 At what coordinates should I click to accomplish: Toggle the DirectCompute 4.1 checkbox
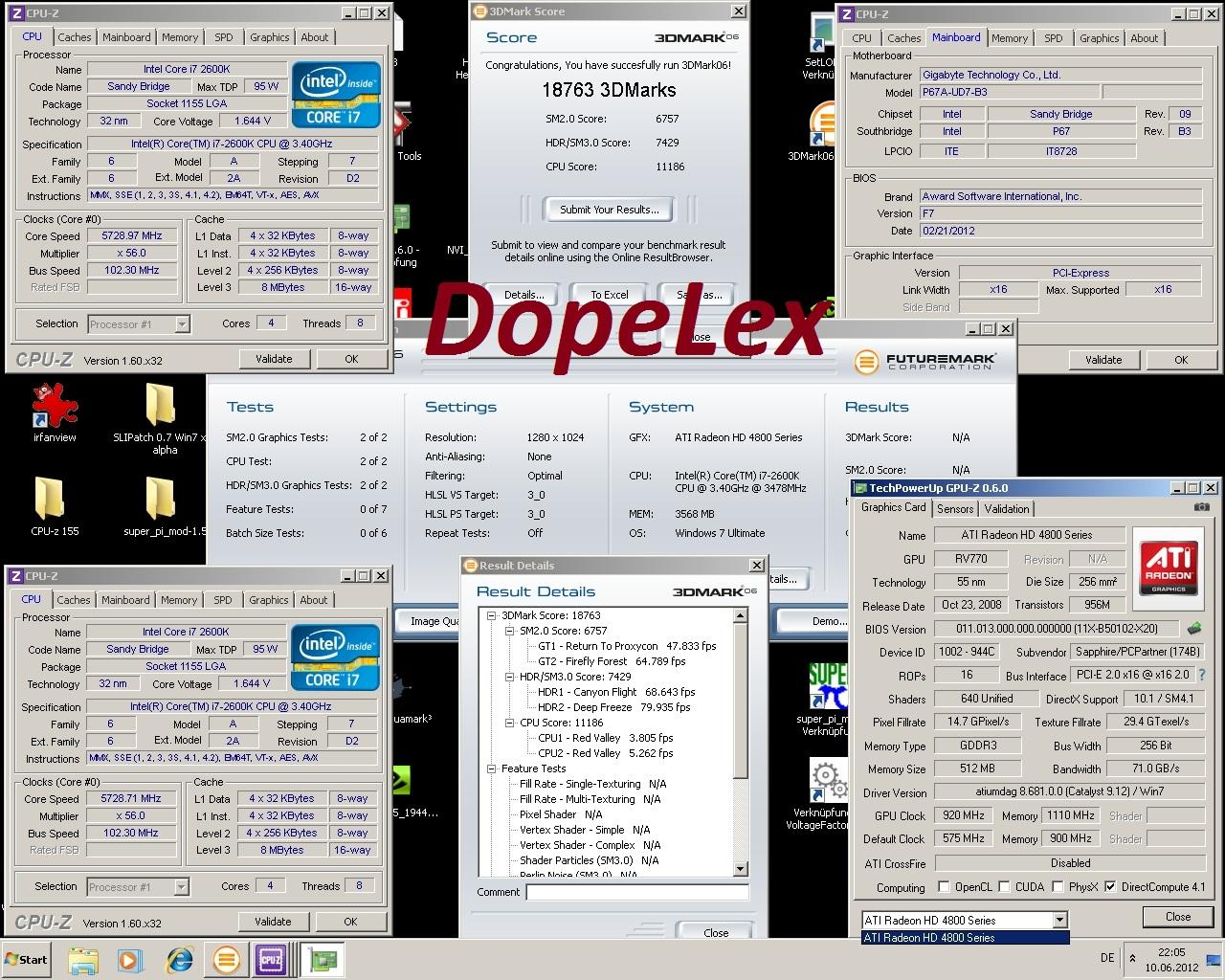pyautogui.click(x=1110, y=887)
